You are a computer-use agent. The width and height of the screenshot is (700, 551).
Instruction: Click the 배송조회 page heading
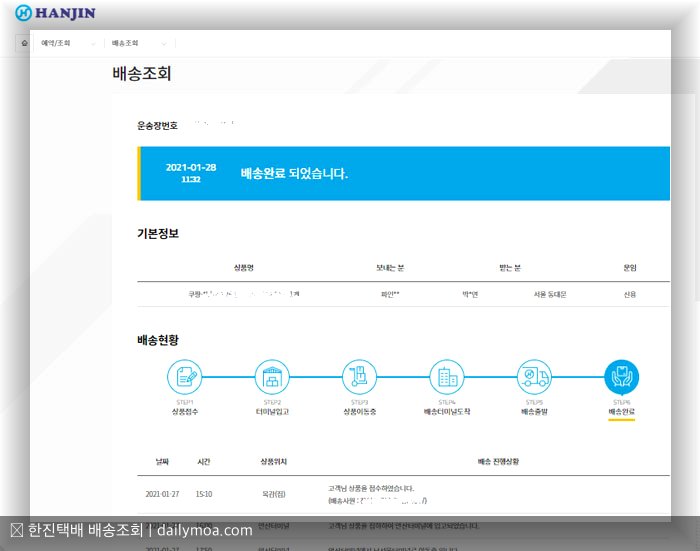click(x=142, y=73)
